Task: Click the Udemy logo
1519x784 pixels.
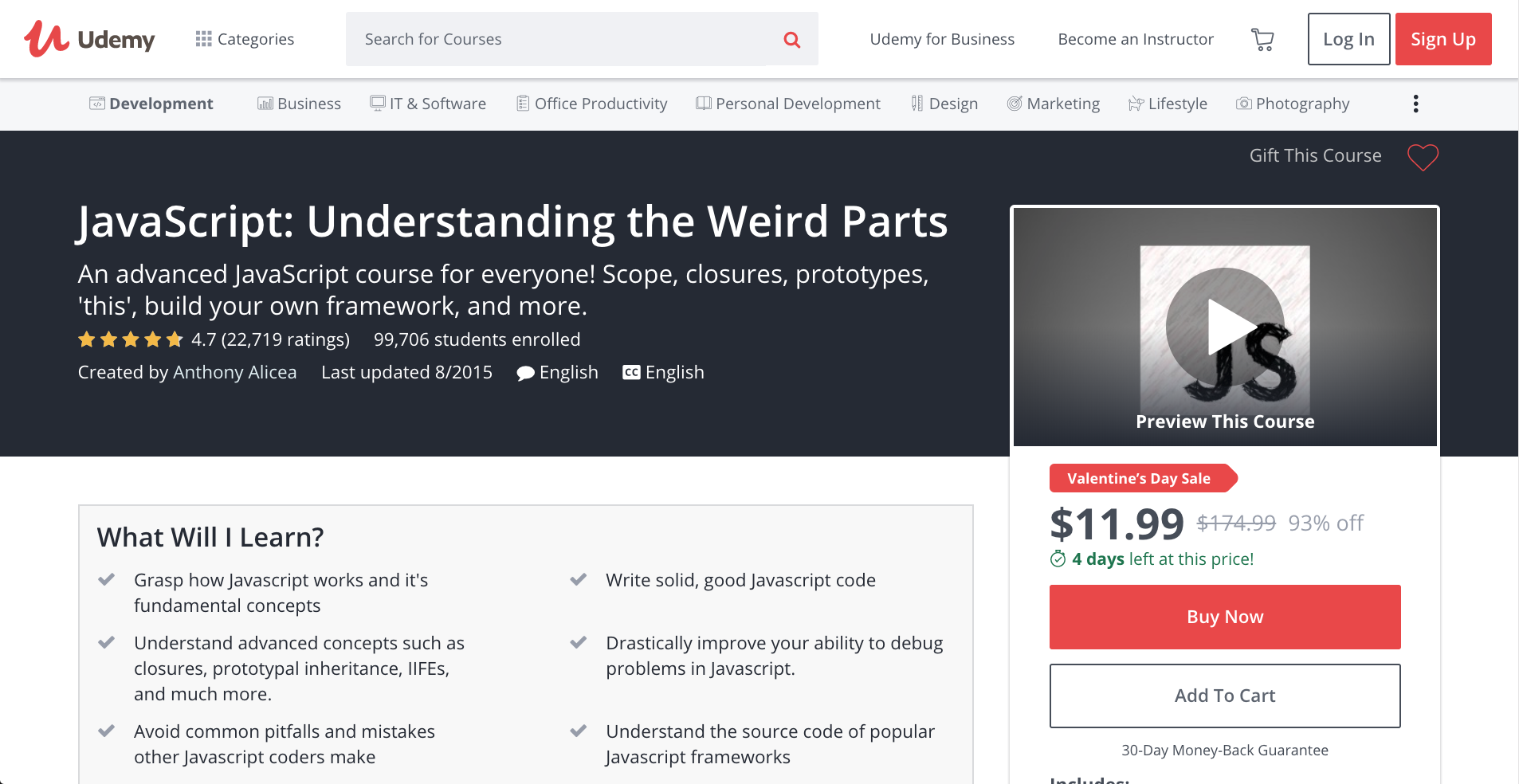Action: tap(89, 39)
